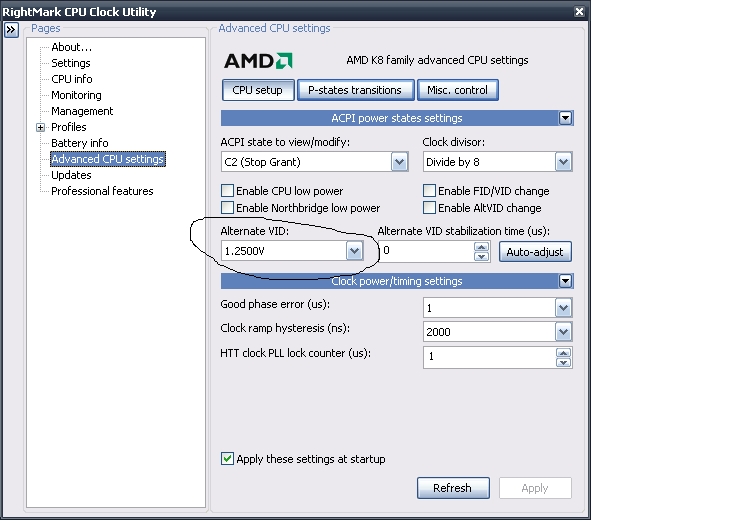
Task: Collapse the ACPI power states settings section
Action: 565,118
